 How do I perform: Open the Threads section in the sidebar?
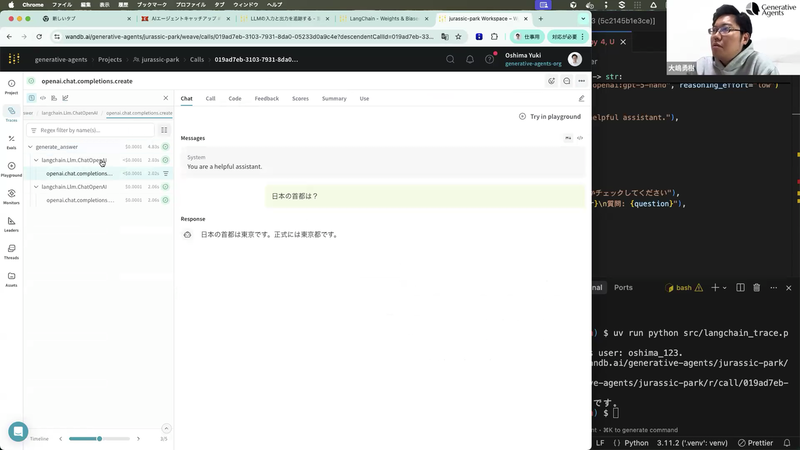coord(11,252)
